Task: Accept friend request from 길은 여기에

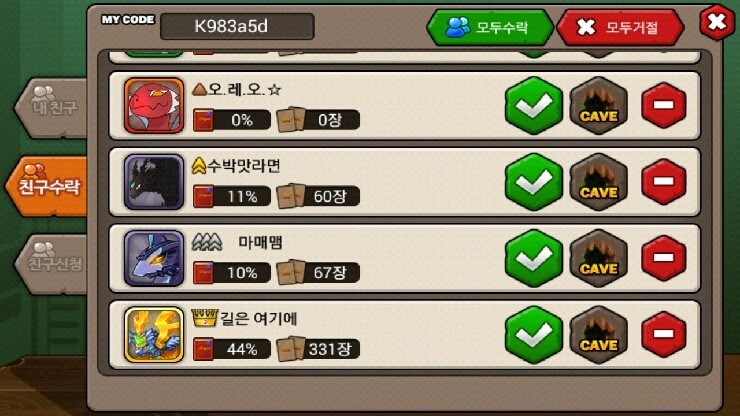Action: [534, 335]
